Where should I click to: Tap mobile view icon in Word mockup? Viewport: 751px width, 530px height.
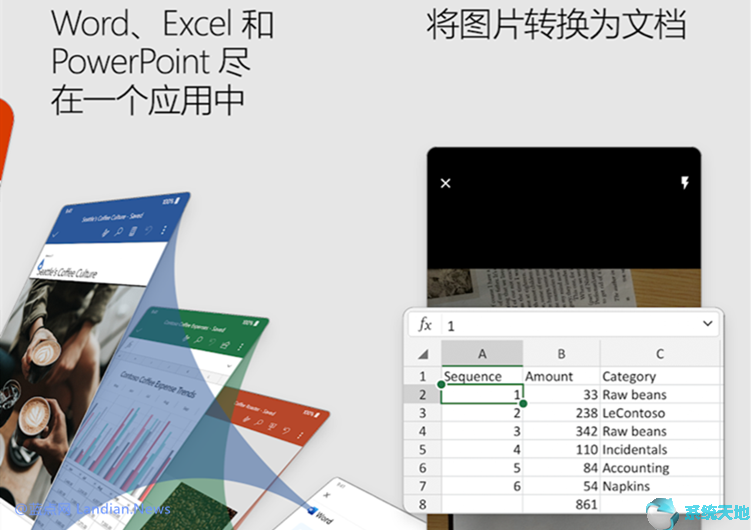coord(133,231)
